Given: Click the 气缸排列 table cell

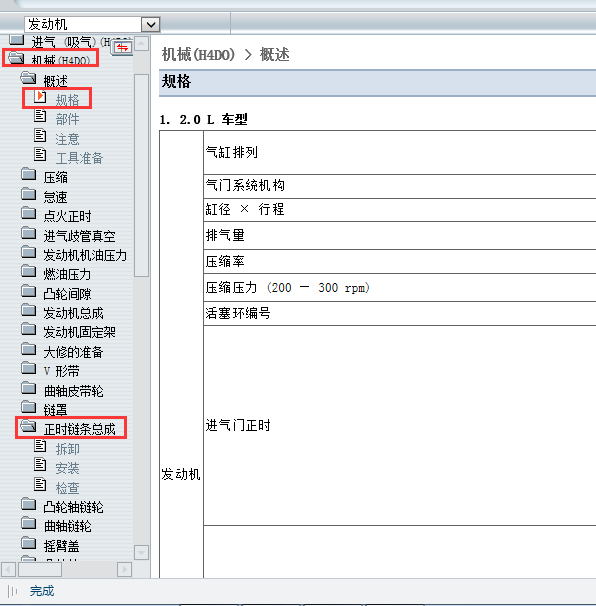Looking at the screenshot, I should [x=400, y=153].
